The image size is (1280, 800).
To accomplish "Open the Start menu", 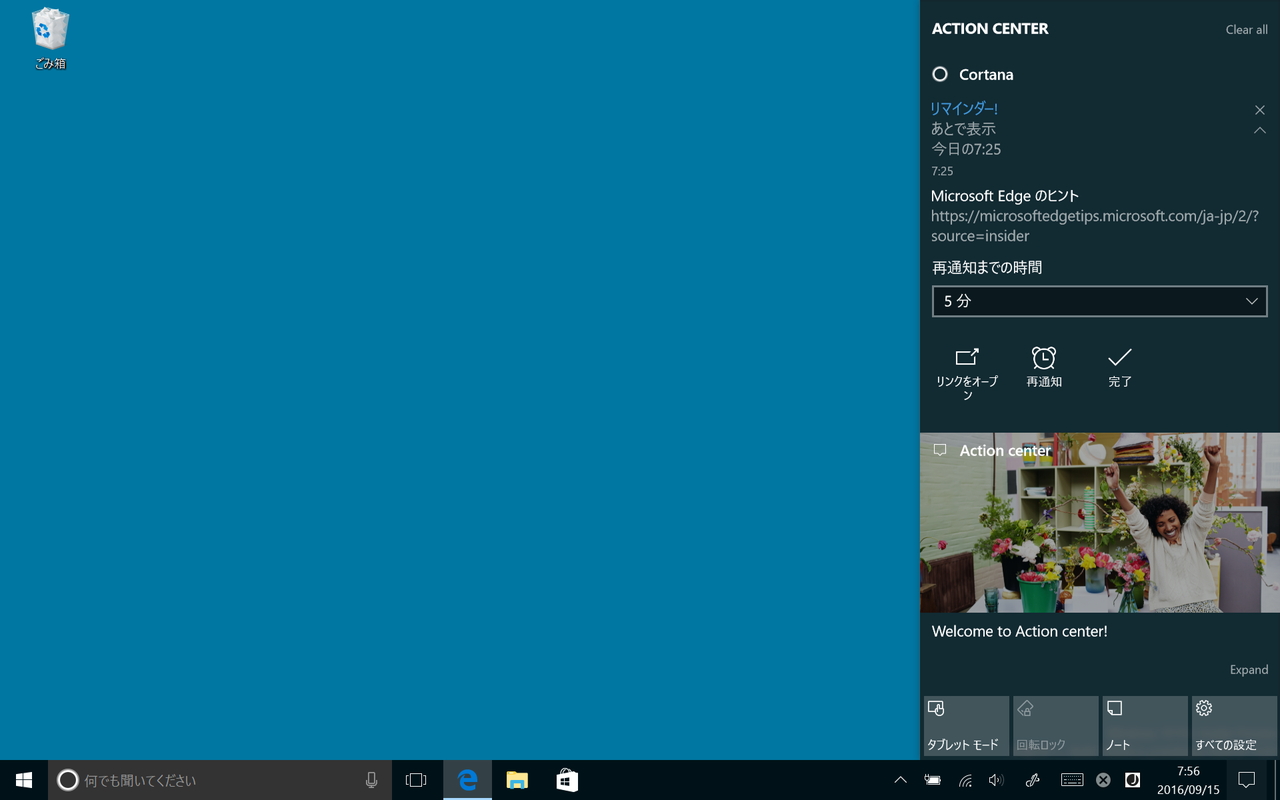I will tap(22, 780).
